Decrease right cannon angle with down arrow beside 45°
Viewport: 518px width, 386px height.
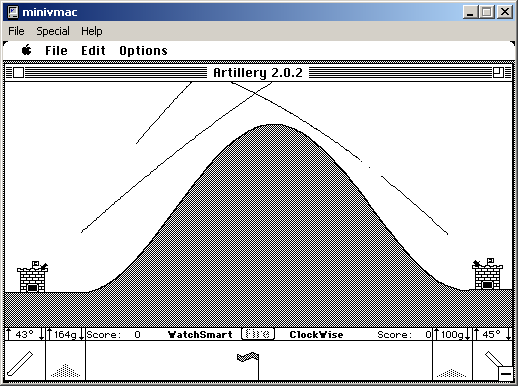(508, 334)
